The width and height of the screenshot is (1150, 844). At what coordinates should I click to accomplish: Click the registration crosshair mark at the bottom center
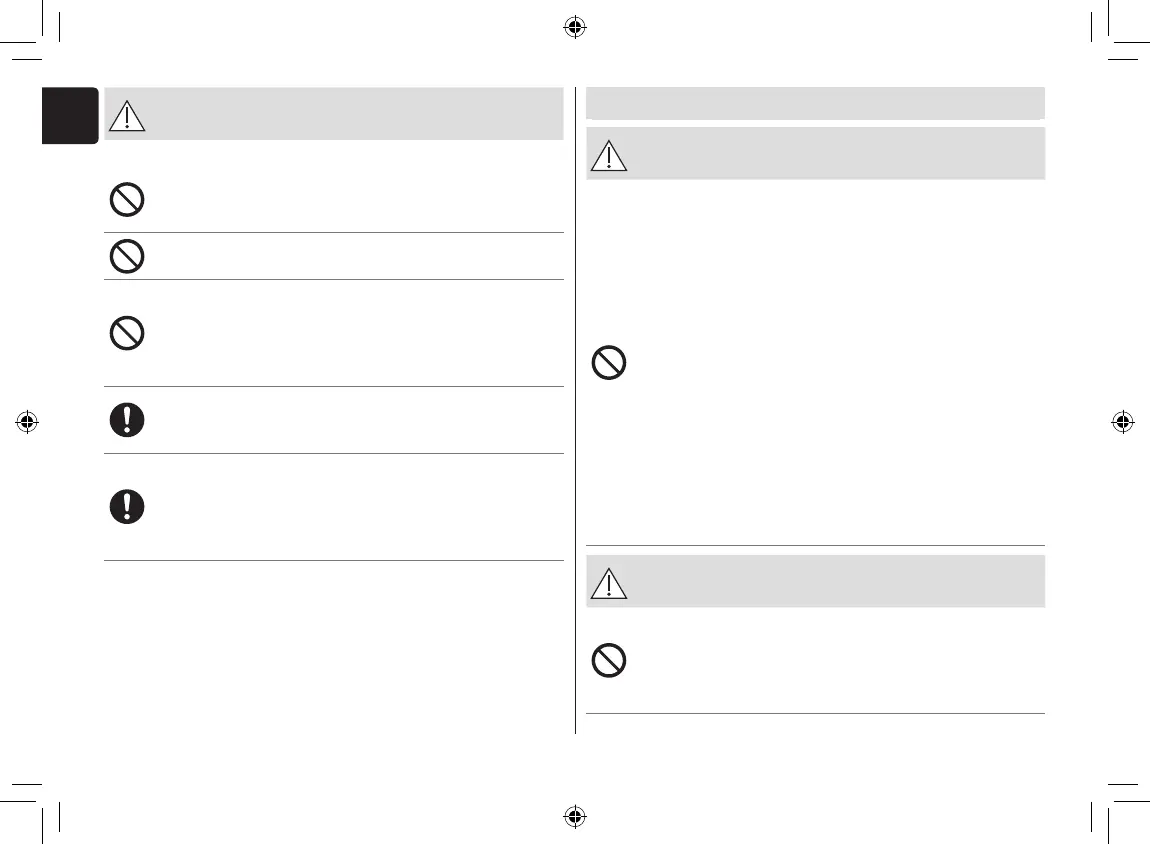pyautogui.click(x=574, y=816)
